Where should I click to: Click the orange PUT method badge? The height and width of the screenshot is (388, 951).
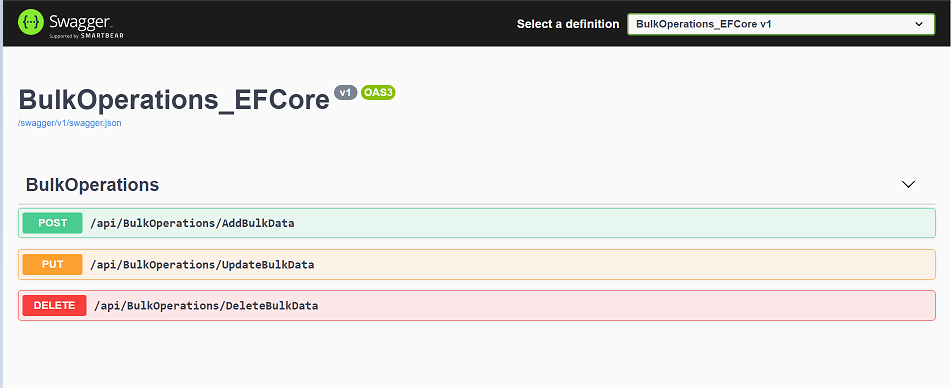tap(52, 264)
